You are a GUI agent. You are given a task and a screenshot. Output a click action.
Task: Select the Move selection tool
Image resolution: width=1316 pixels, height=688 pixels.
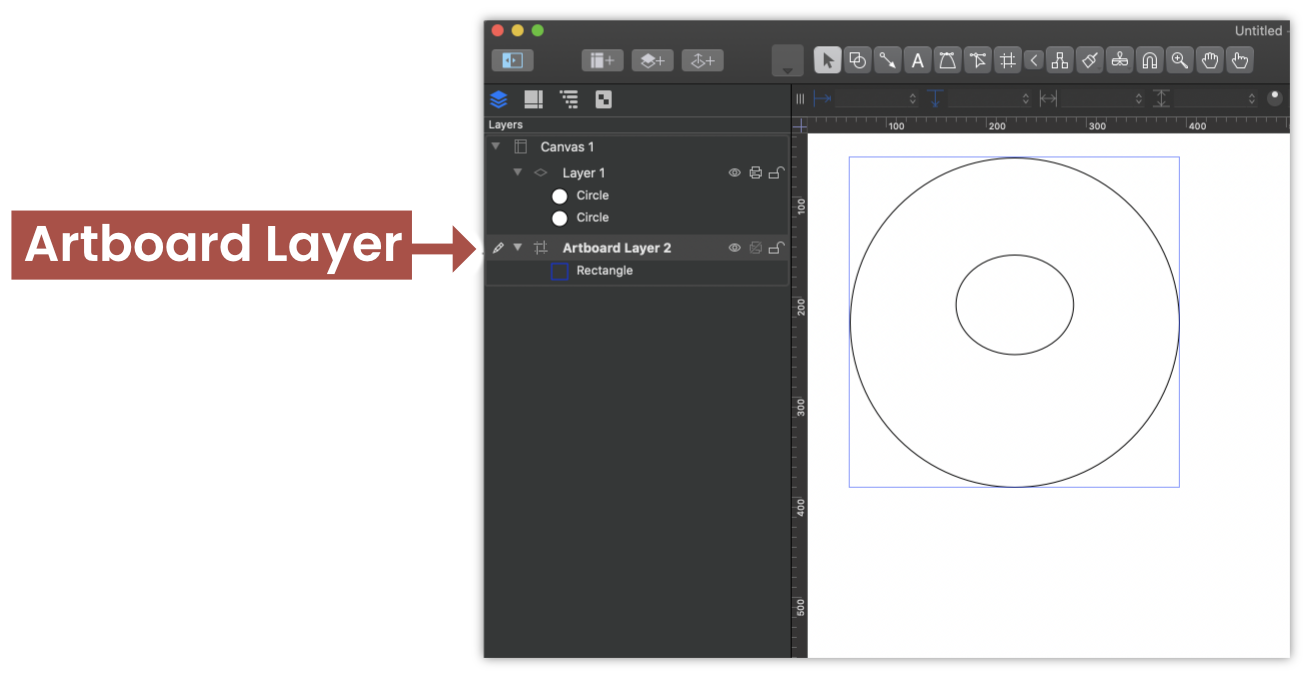tap(827, 60)
